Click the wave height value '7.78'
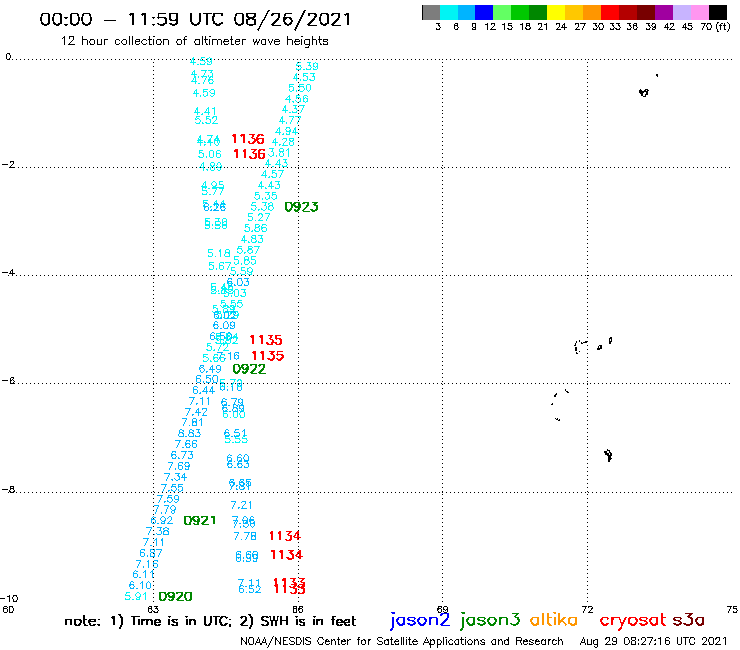This screenshot has height=650, width=740. (245, 536)
